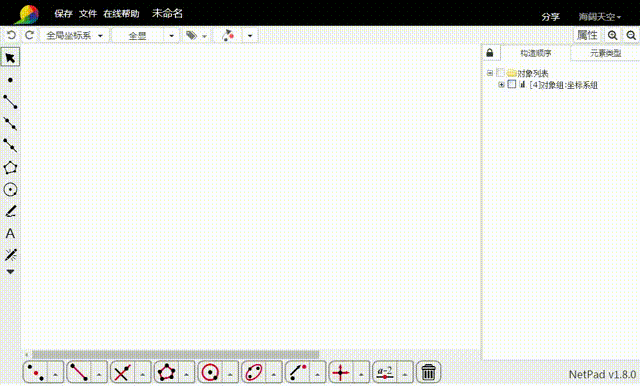Click the horizontal canvas scrollbar
This screenshot has height=386, width=640.
tap(176, 354)
